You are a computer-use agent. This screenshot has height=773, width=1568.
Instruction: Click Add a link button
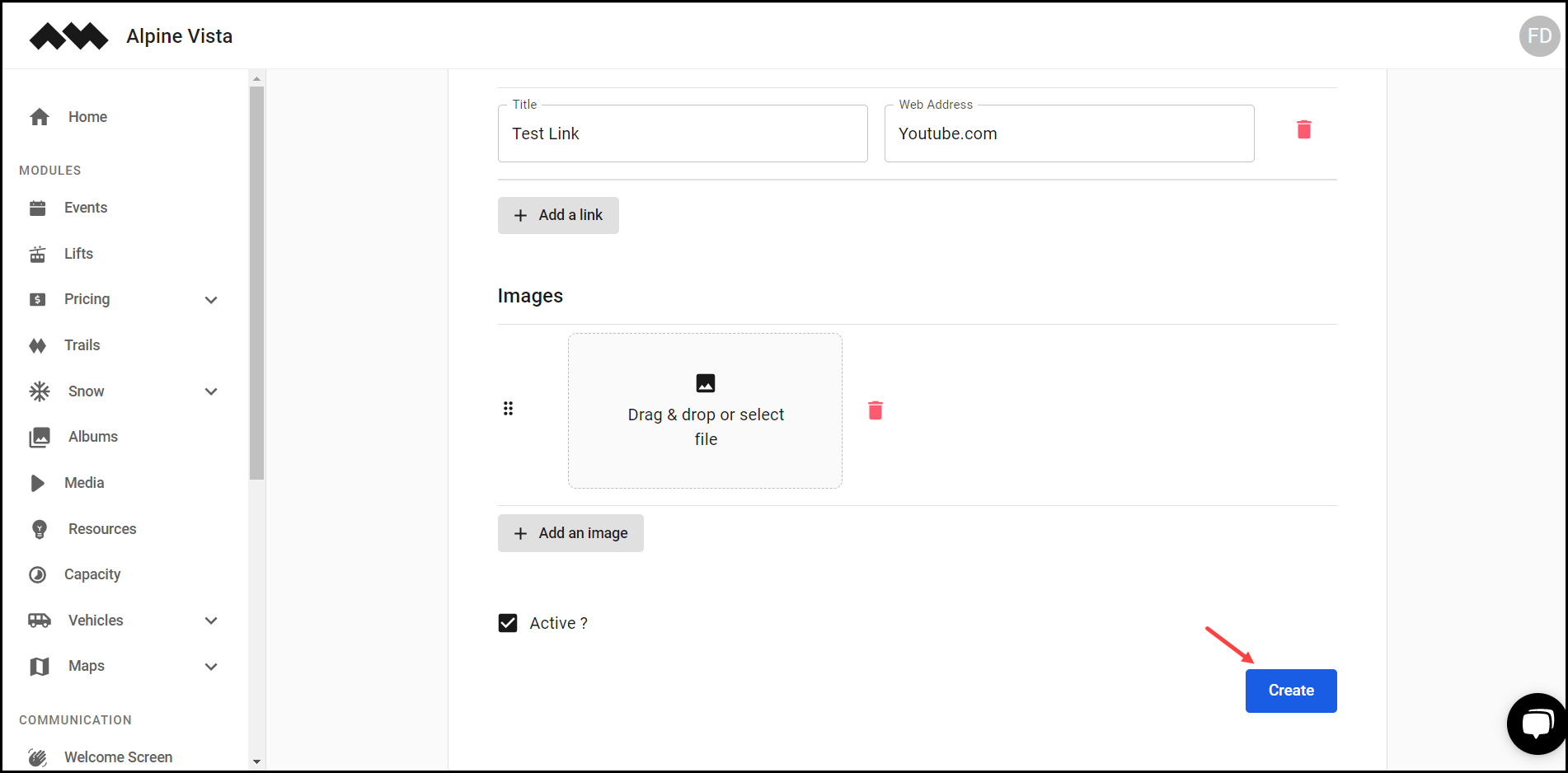(x=558, y=215)
